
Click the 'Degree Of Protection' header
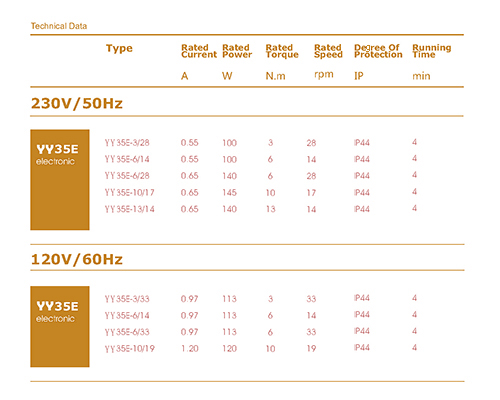tap(378, 51)
